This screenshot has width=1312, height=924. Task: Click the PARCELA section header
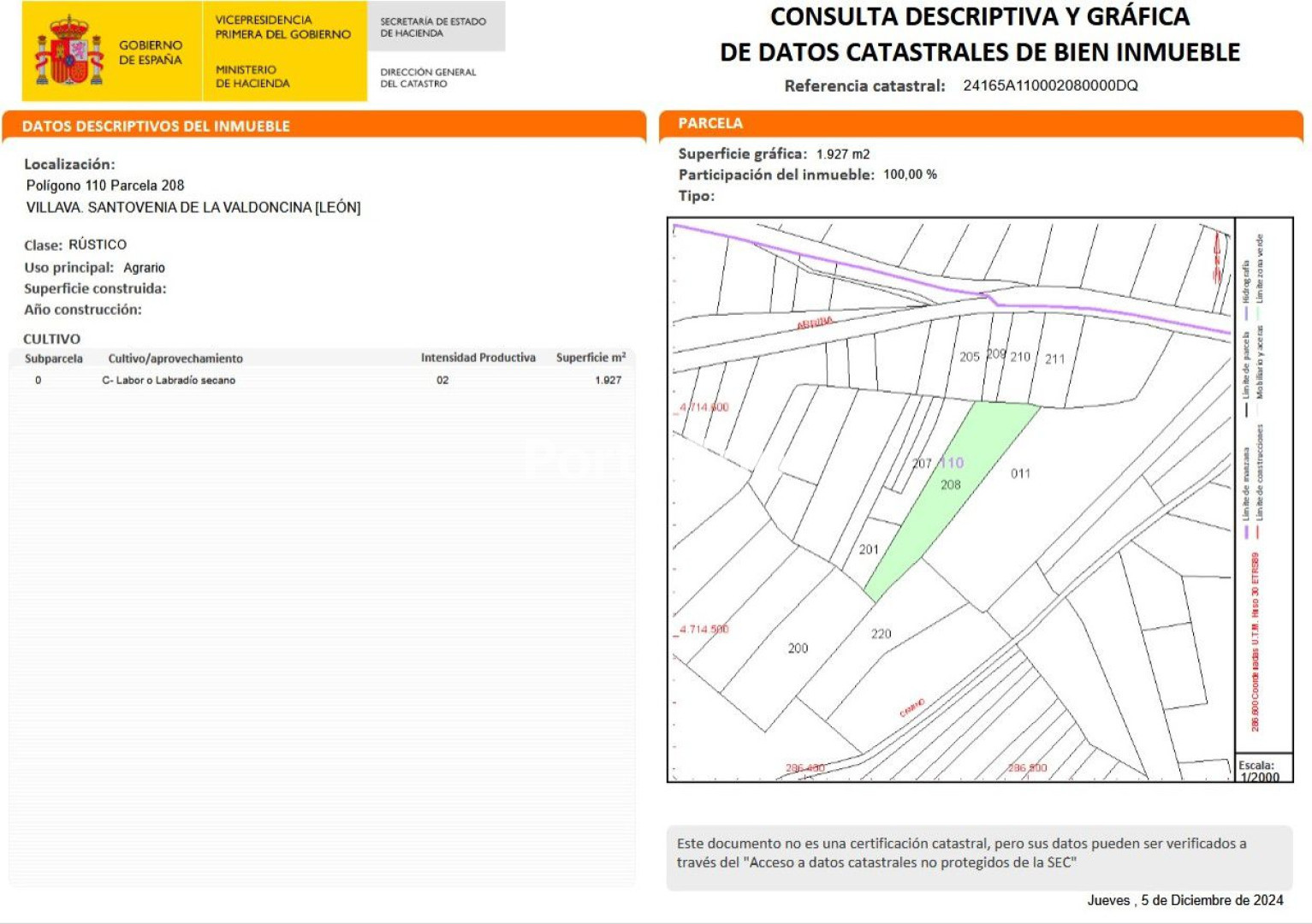[x=710, y=123]
